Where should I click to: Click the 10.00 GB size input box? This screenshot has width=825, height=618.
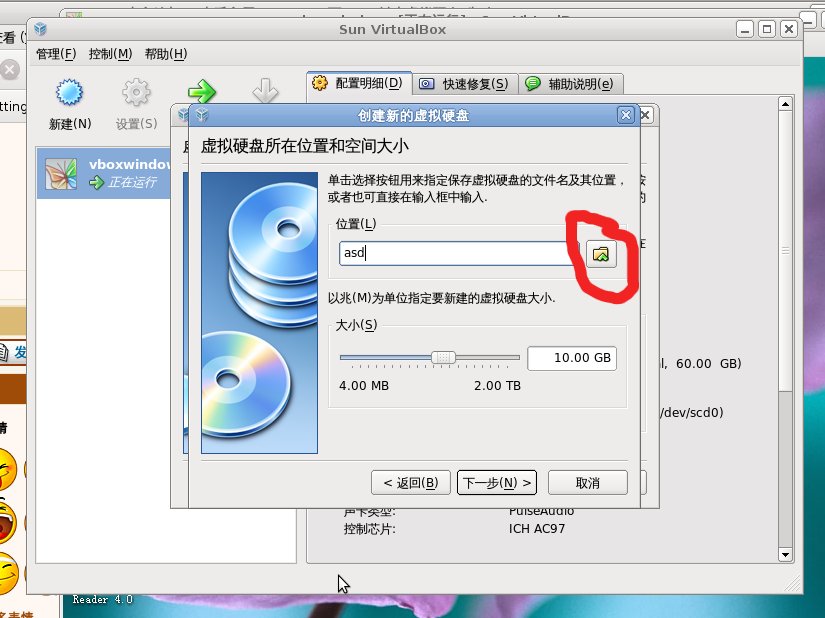tap(572, 358)
